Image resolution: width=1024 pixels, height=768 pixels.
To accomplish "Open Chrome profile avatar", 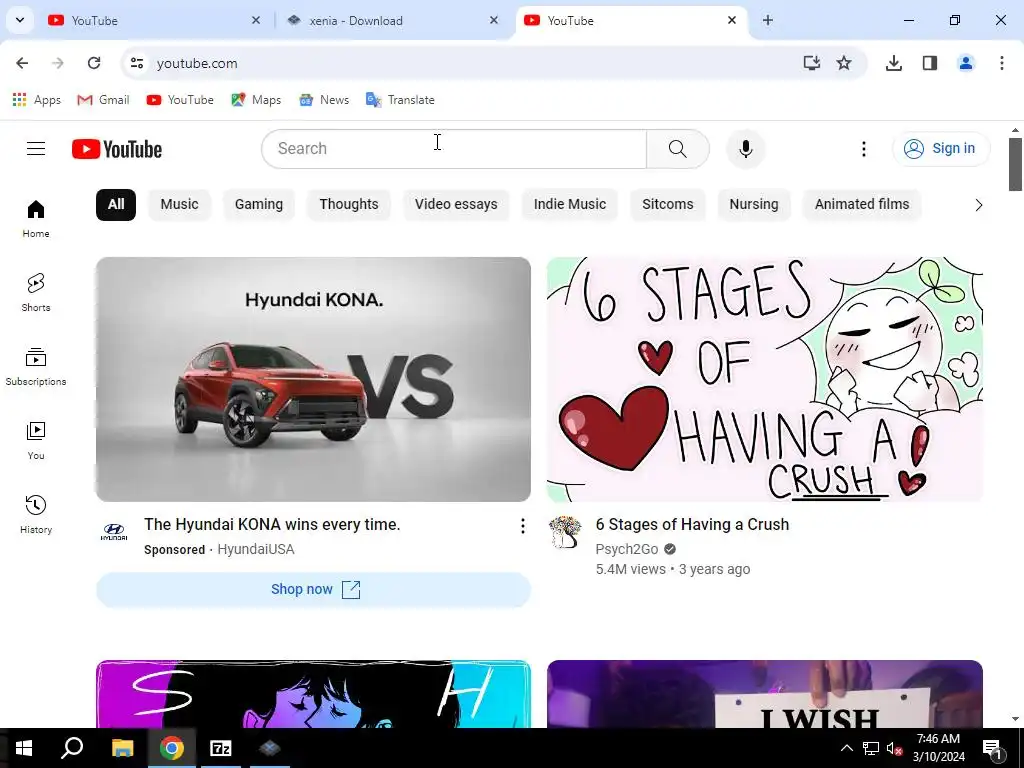I will pos(965,63).
